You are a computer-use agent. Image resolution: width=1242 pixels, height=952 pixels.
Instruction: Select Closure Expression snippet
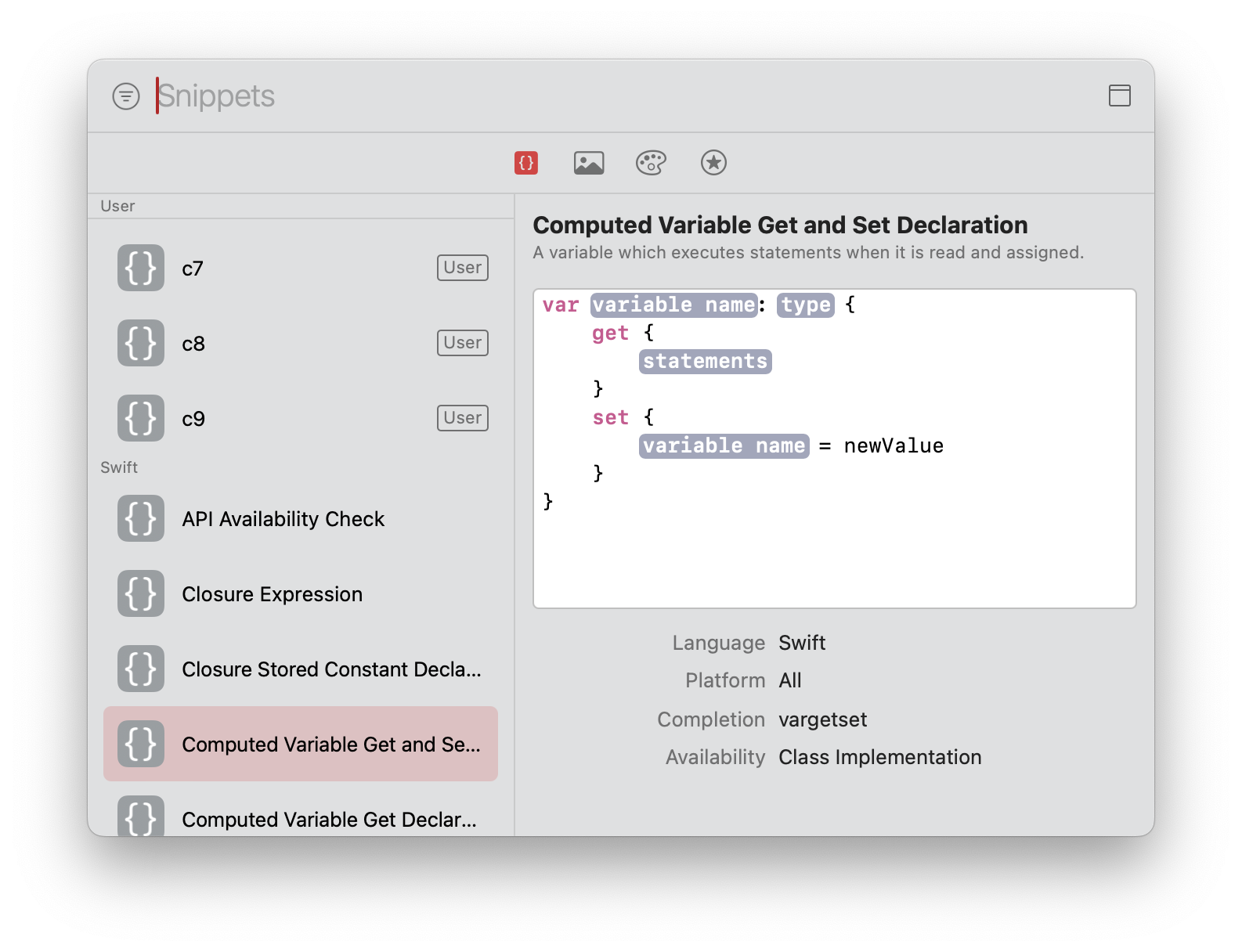pos(301,593)
